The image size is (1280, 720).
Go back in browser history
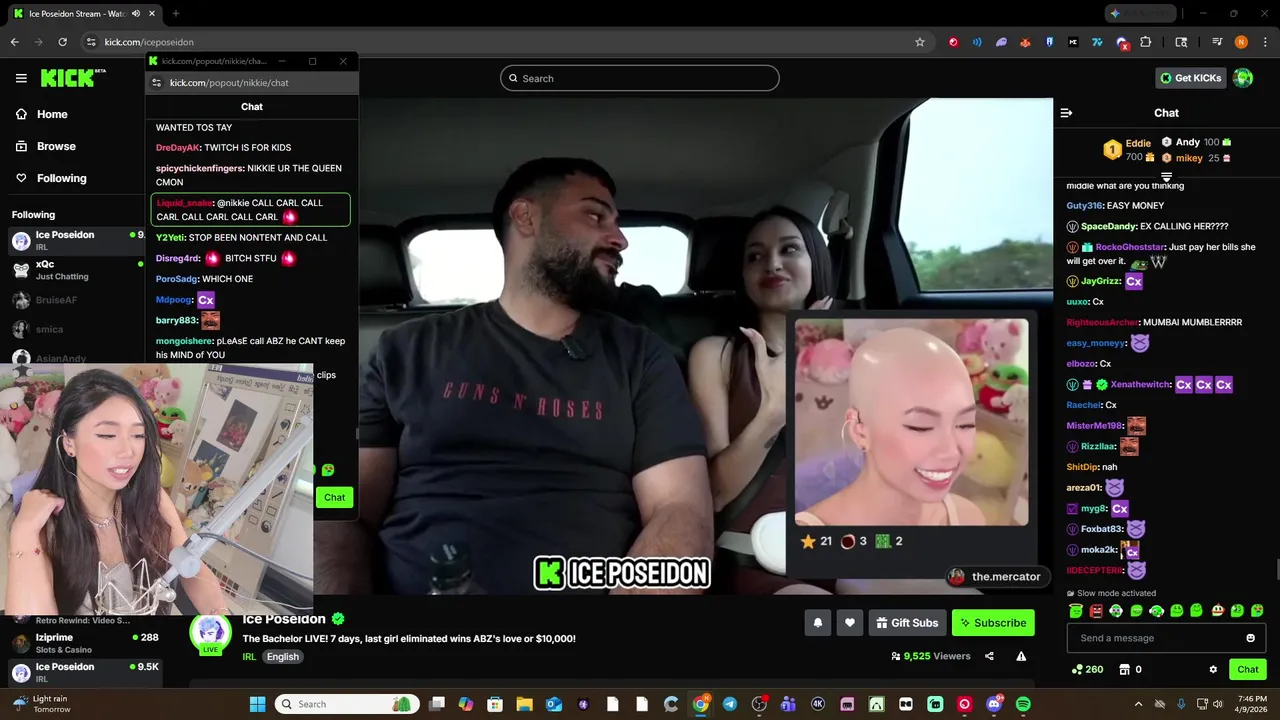(14, 42)
